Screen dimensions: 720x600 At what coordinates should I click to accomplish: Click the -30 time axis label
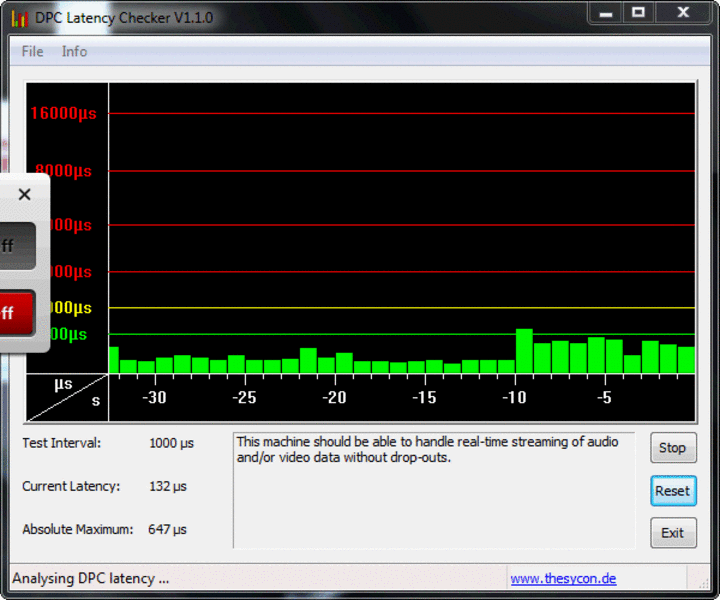point(154,398)
